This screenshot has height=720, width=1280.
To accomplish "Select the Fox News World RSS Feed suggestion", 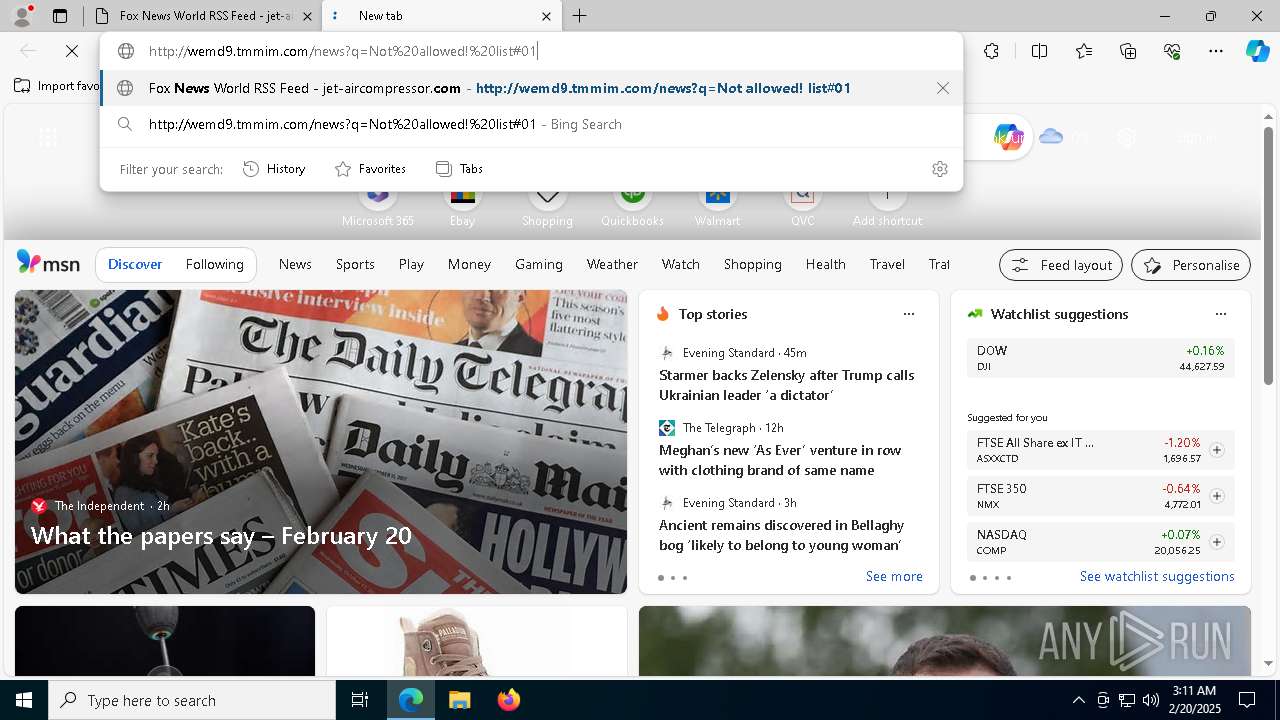I will [x=531, y=88].
